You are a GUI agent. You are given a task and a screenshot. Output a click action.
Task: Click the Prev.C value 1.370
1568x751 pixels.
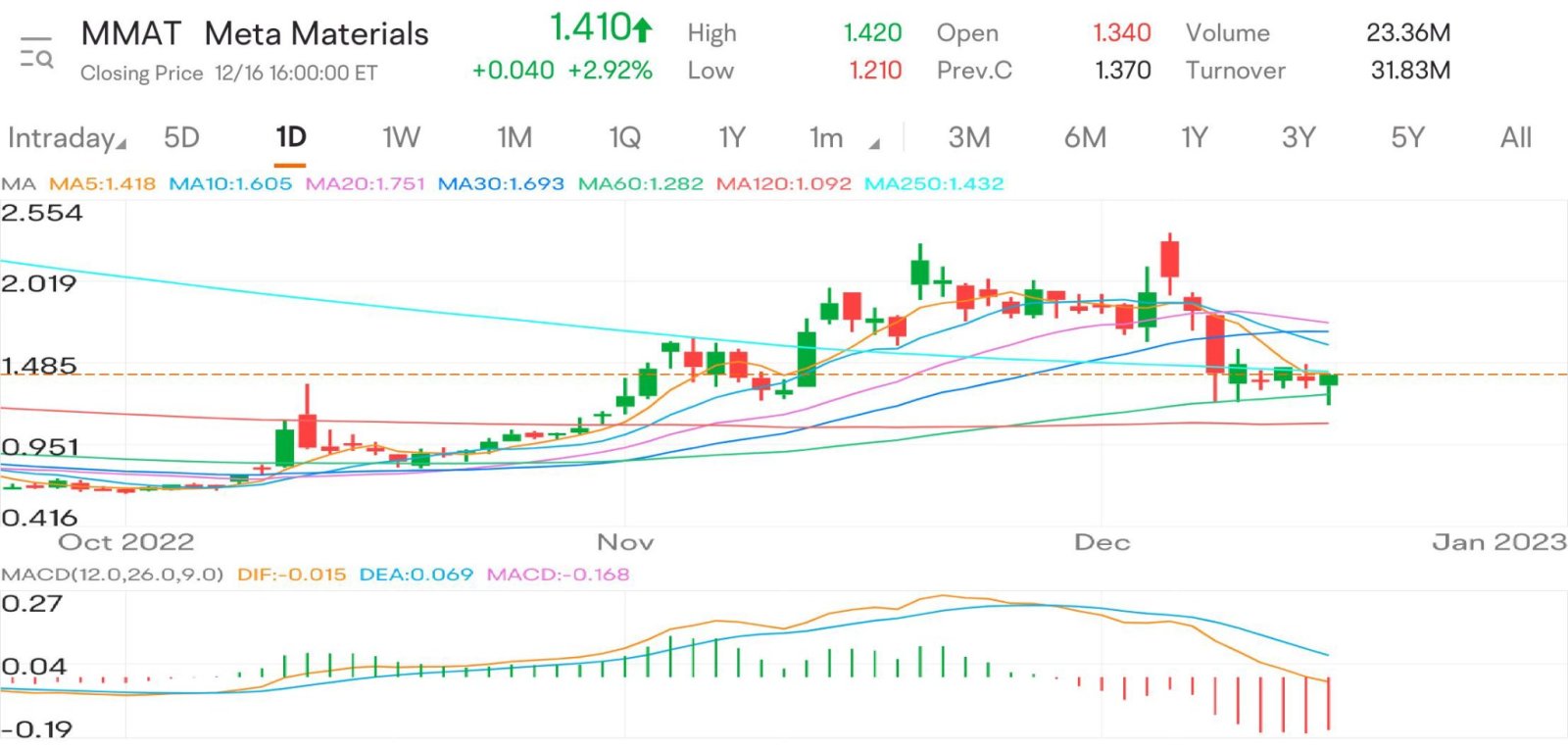(x=1123, y=71)
